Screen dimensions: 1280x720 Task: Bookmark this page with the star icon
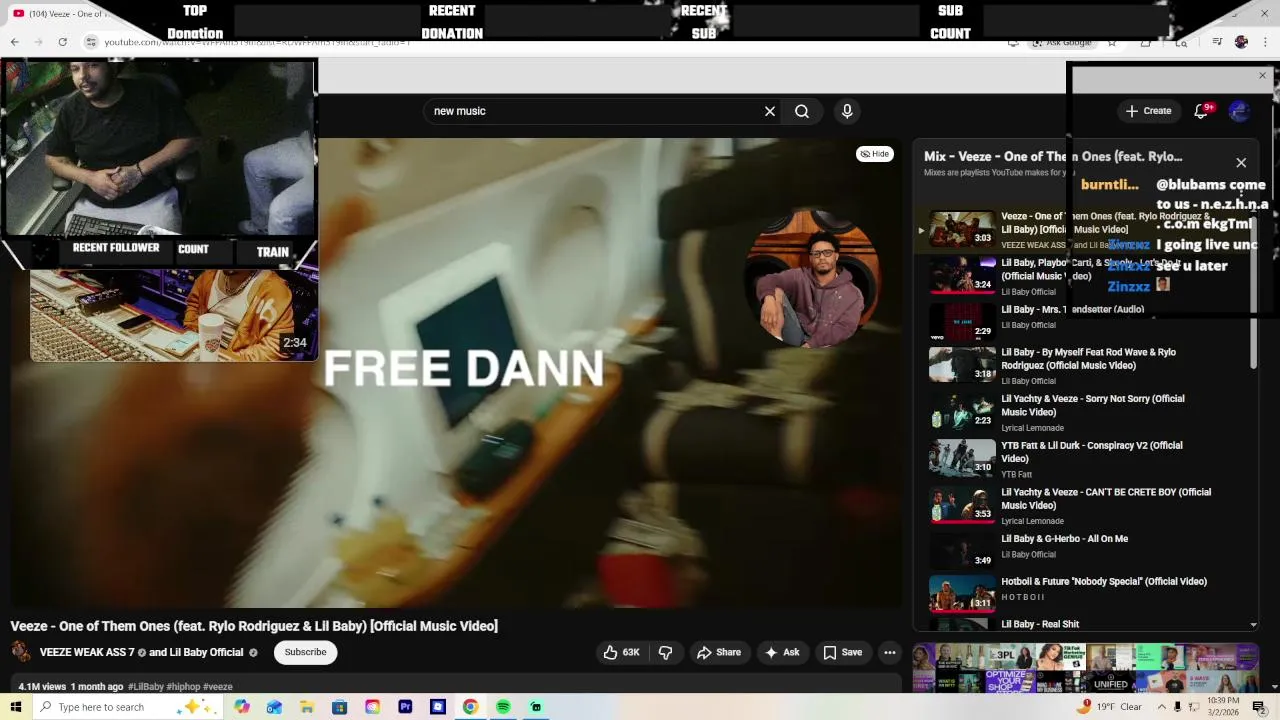tap(1111, 42)
